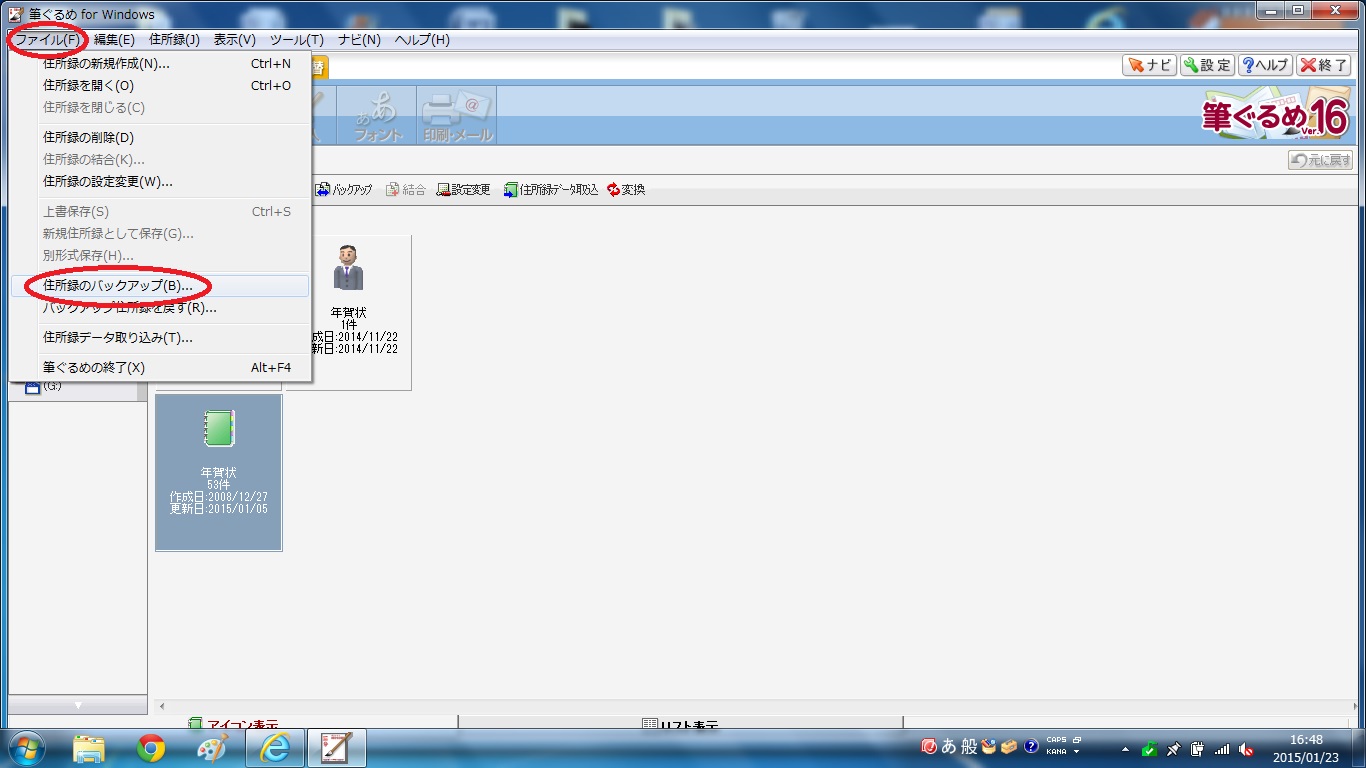Screen dimensions: 1366x768
Task: Click the greyed 上書保存(S) menu item
Action: pos(161,212)
